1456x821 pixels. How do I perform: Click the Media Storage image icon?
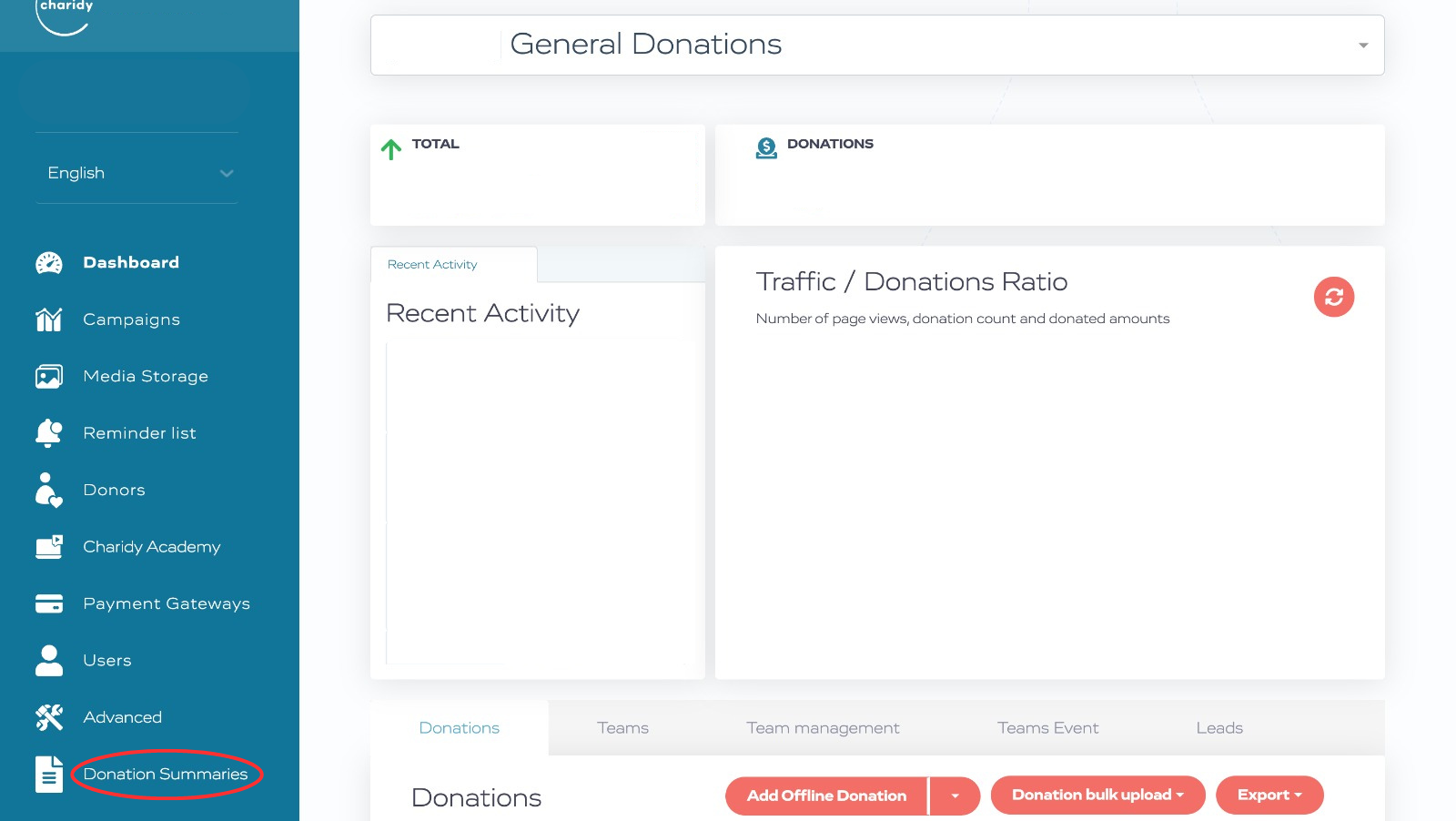pos(49,377)
